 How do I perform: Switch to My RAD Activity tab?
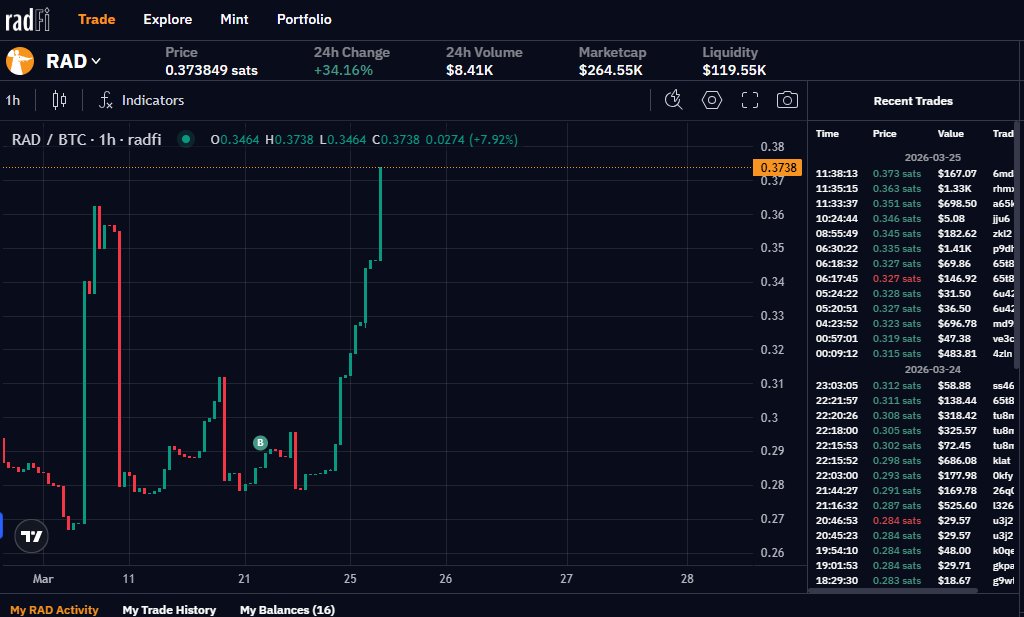[x=54, y=609]
